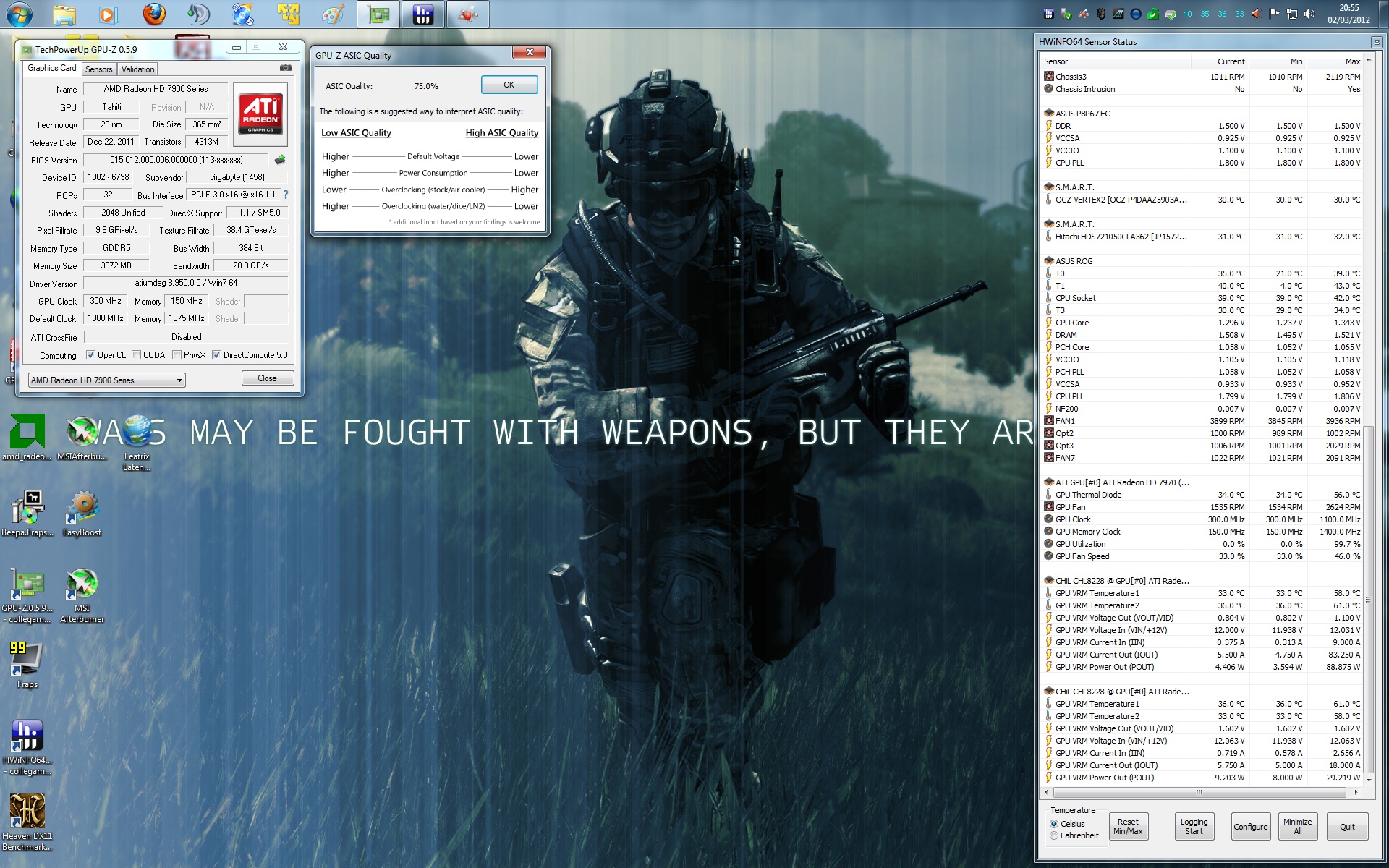Select the FAN1 sensor row
Image resolution: width=1389 pixels, height=868 pixels.
click(x=1202, y=421)
